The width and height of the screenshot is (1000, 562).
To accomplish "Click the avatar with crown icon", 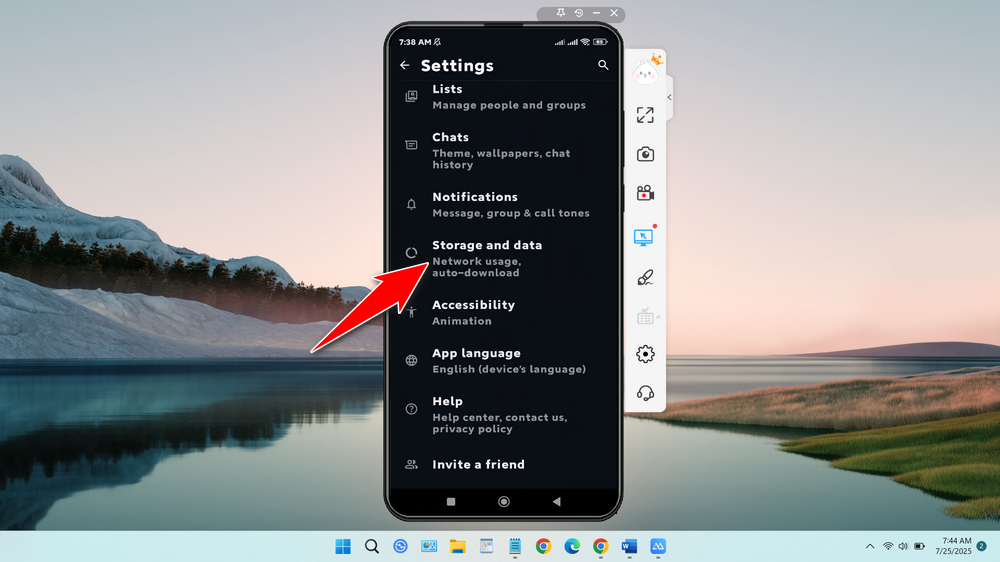I will [647, 70].
